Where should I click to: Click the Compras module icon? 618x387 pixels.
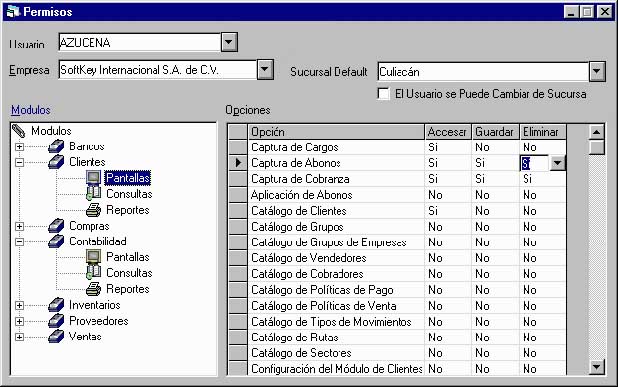point(56,226)
